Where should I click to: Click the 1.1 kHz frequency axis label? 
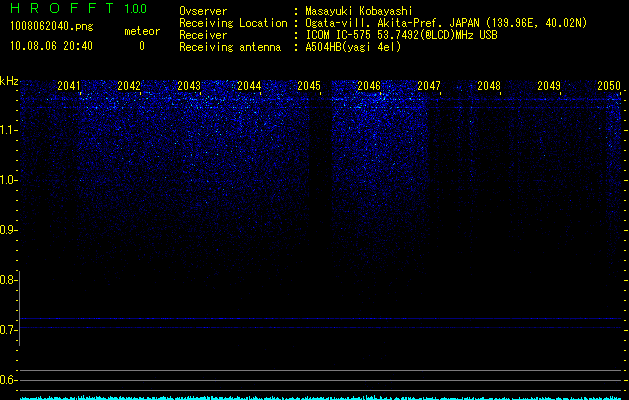coord(8,130)
